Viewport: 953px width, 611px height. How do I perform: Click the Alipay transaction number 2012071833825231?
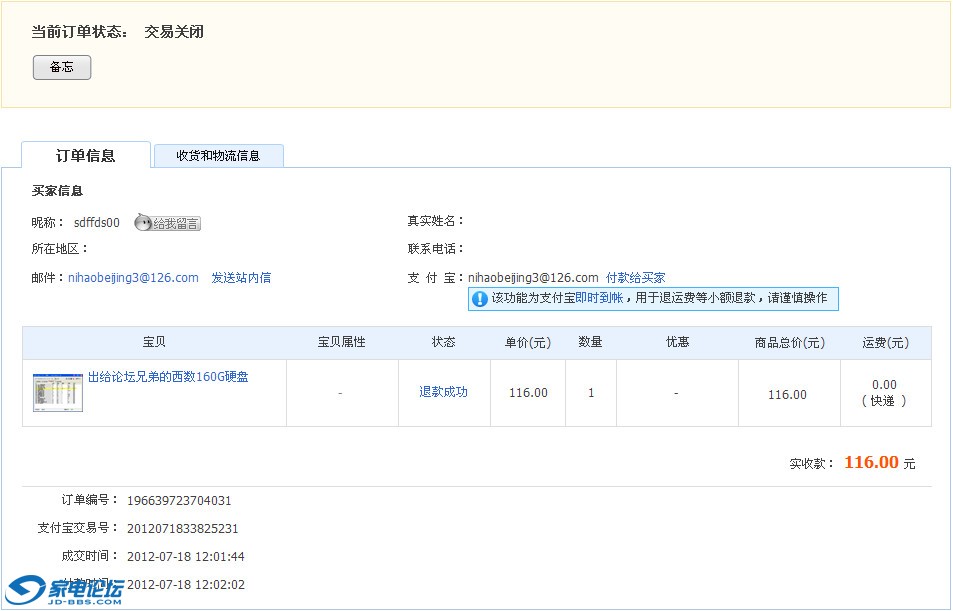182,529
